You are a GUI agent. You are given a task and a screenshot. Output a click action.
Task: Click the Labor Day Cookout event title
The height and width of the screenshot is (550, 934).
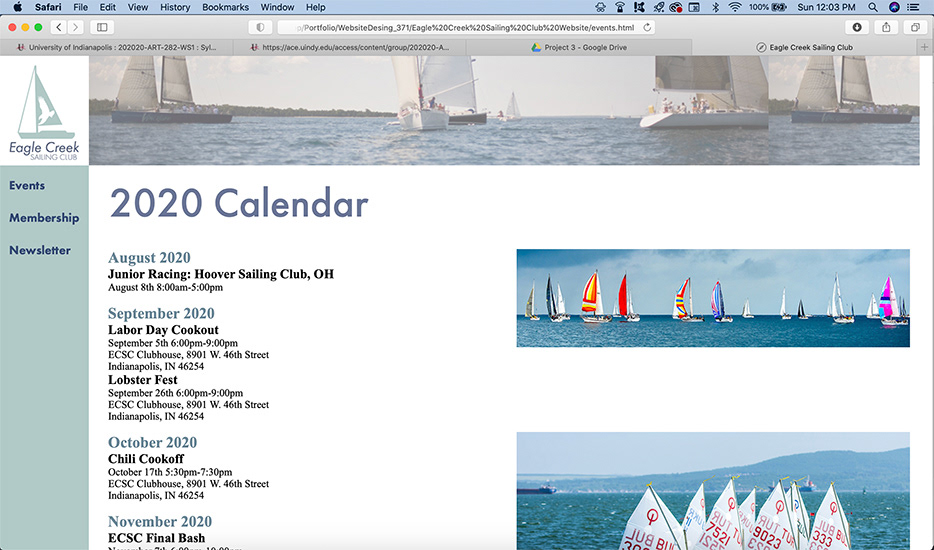[x=163, y=330]
